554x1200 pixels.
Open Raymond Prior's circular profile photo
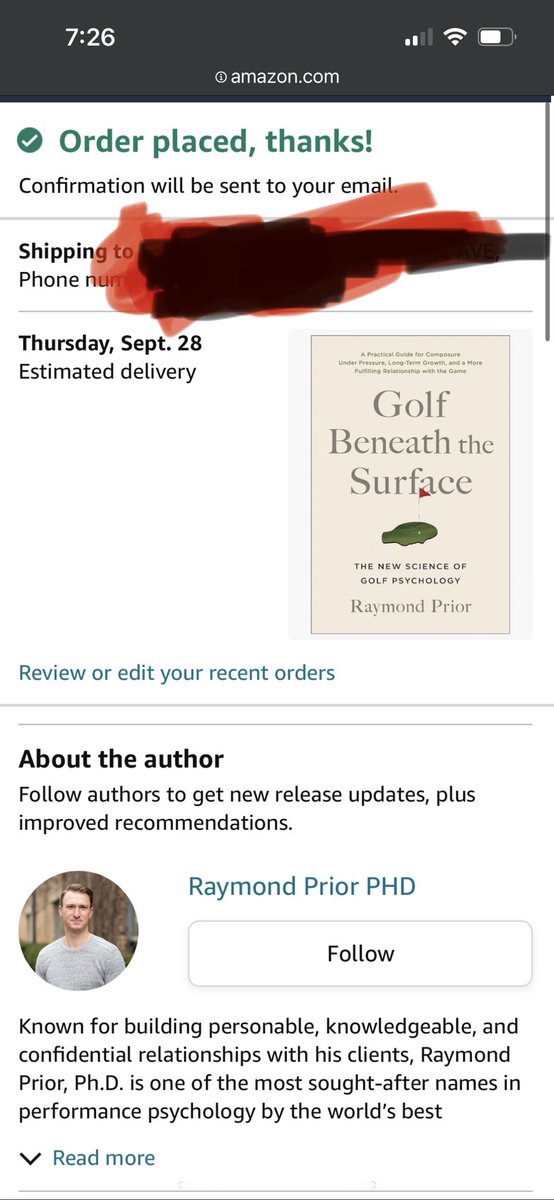coord(79,931)
